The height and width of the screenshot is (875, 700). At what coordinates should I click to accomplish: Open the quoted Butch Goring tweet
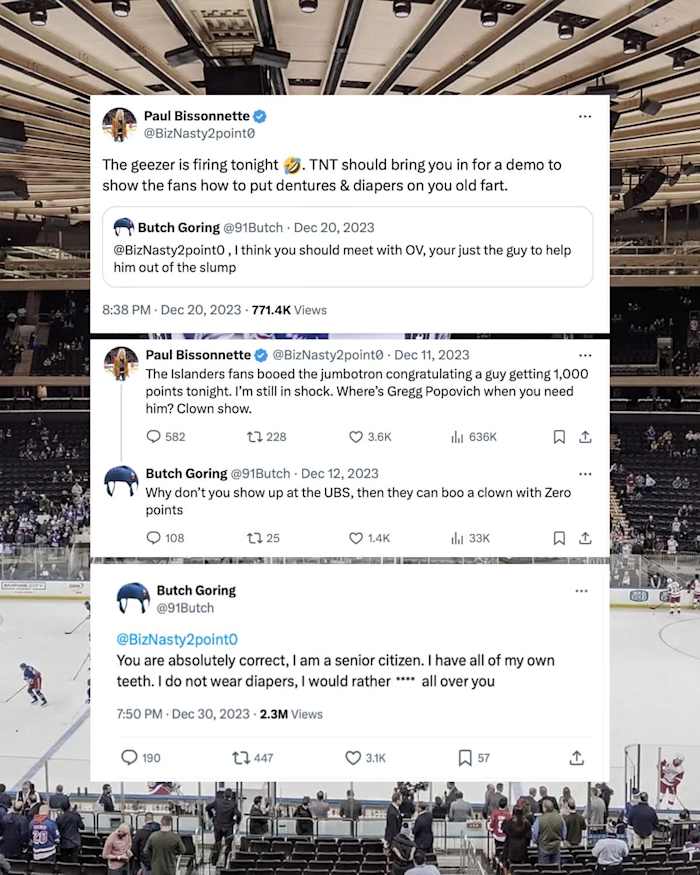coord(348,246)
